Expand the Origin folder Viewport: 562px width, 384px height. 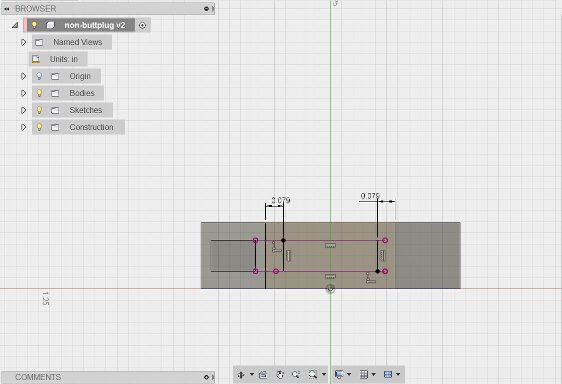coord(23,76)
